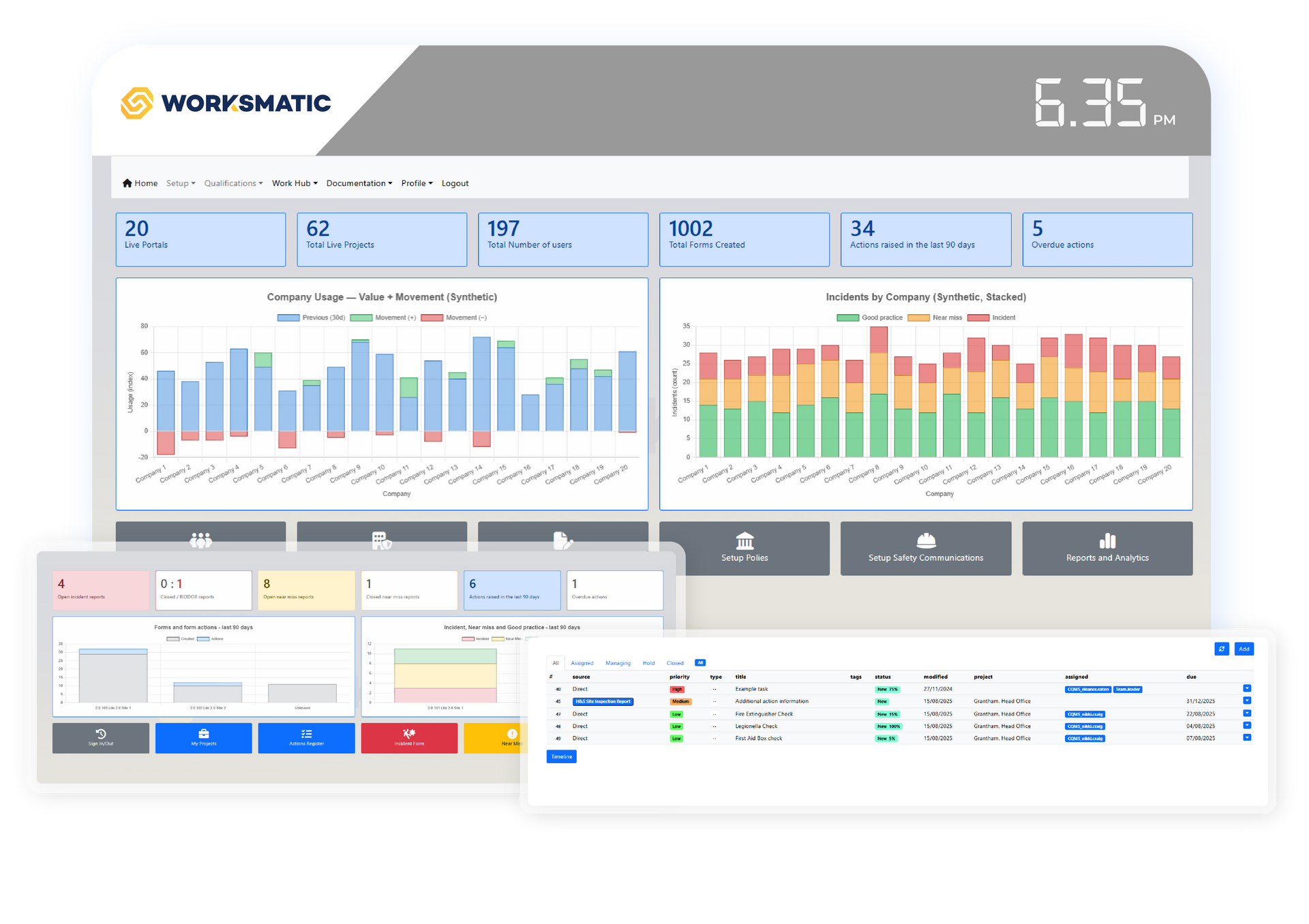This screenshot has height=924, width=1309.
Task: Click the Incident legend color swatch
Action: pos(978,318)
